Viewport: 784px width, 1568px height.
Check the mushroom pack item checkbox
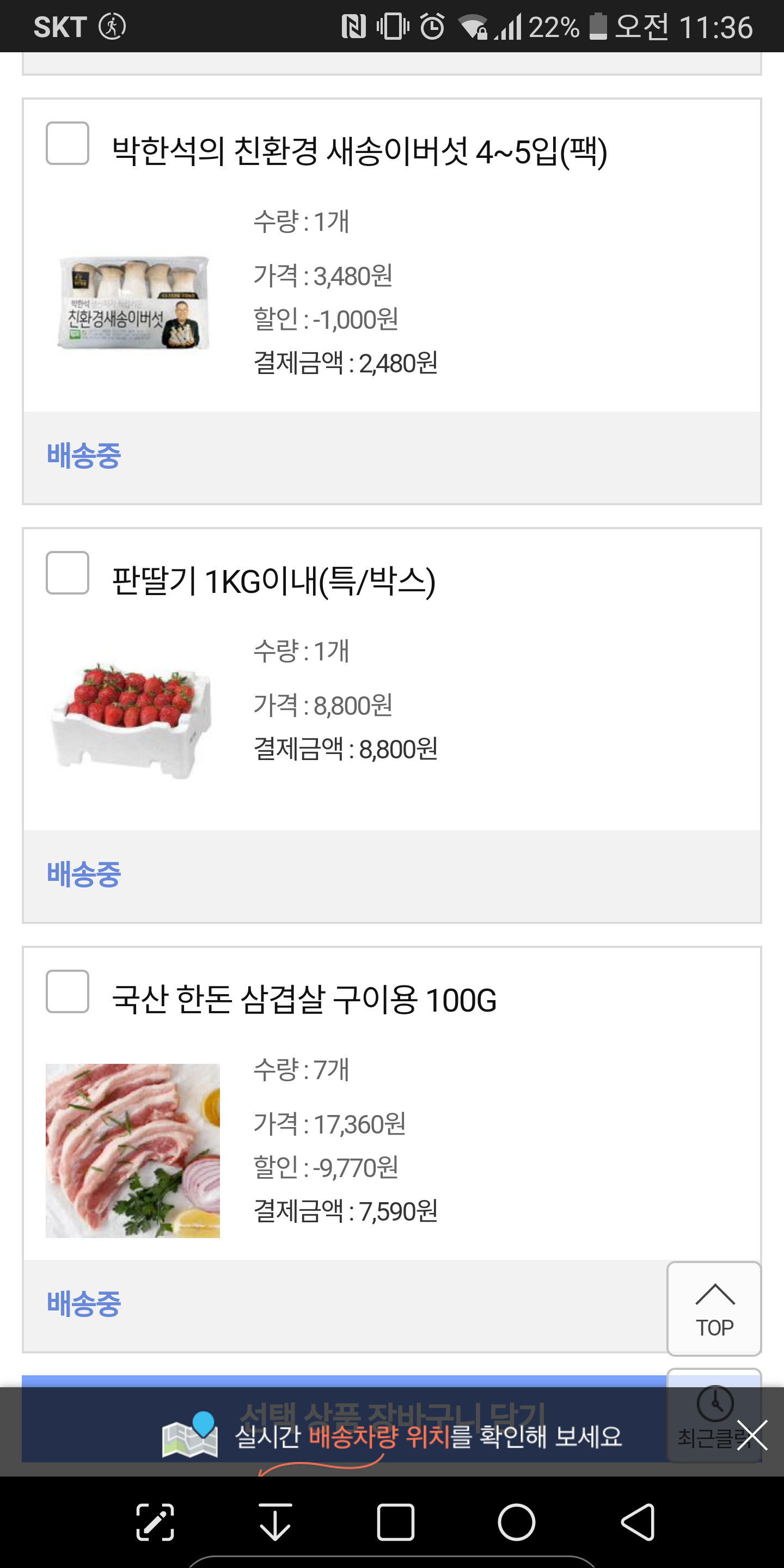pos(68,144)
